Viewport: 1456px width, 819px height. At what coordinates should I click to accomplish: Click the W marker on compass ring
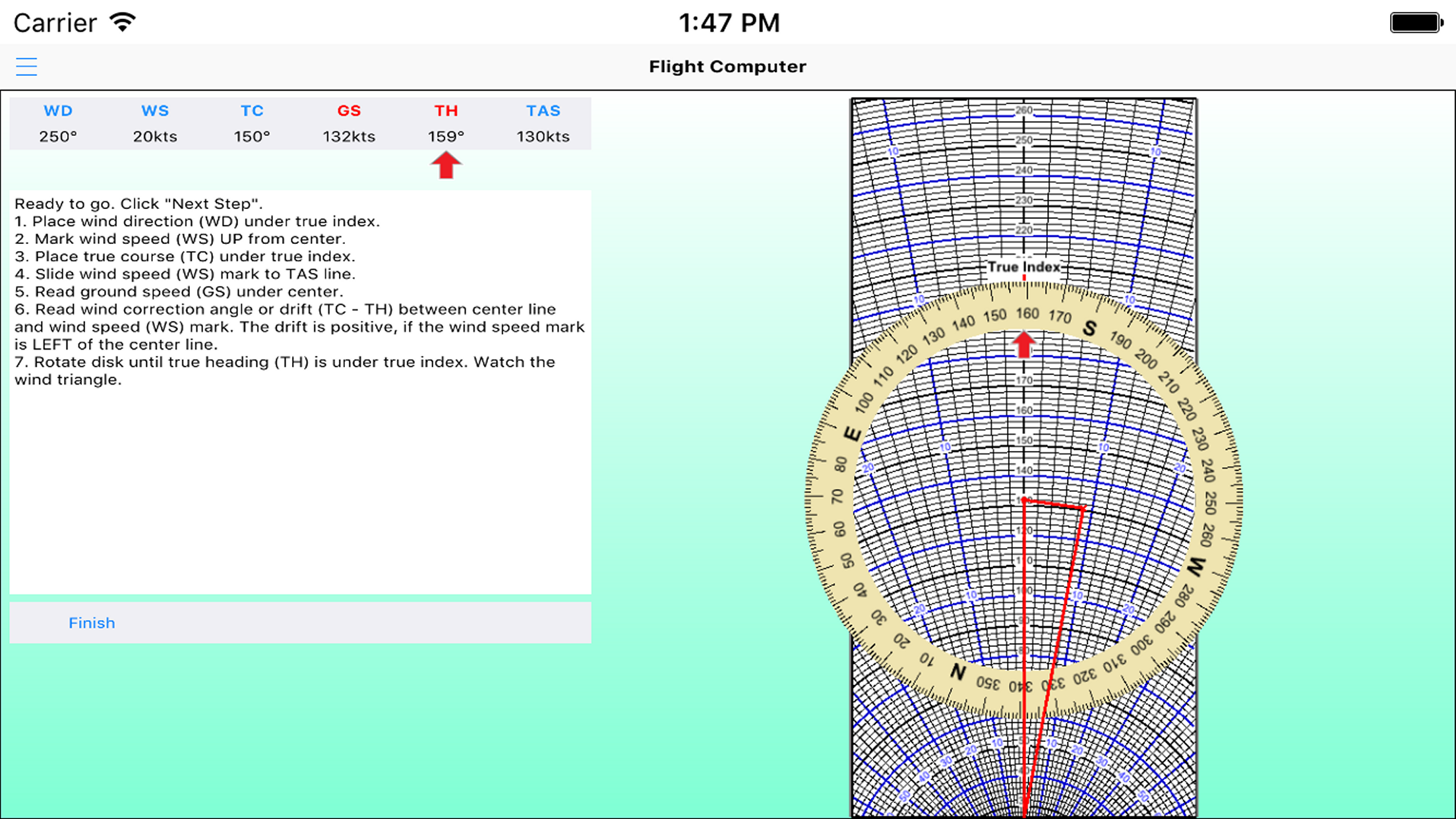tap(1196, 566)
